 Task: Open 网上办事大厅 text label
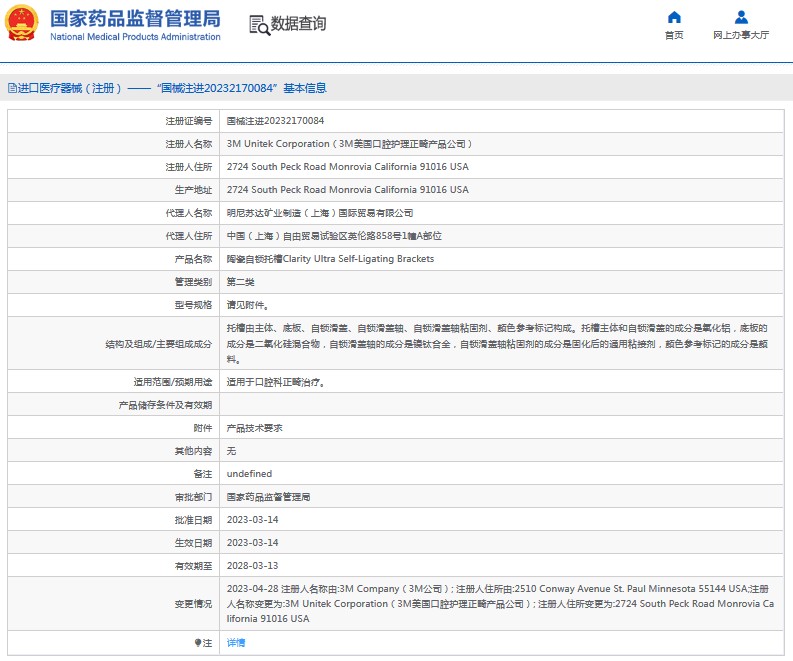pos(741,35)
